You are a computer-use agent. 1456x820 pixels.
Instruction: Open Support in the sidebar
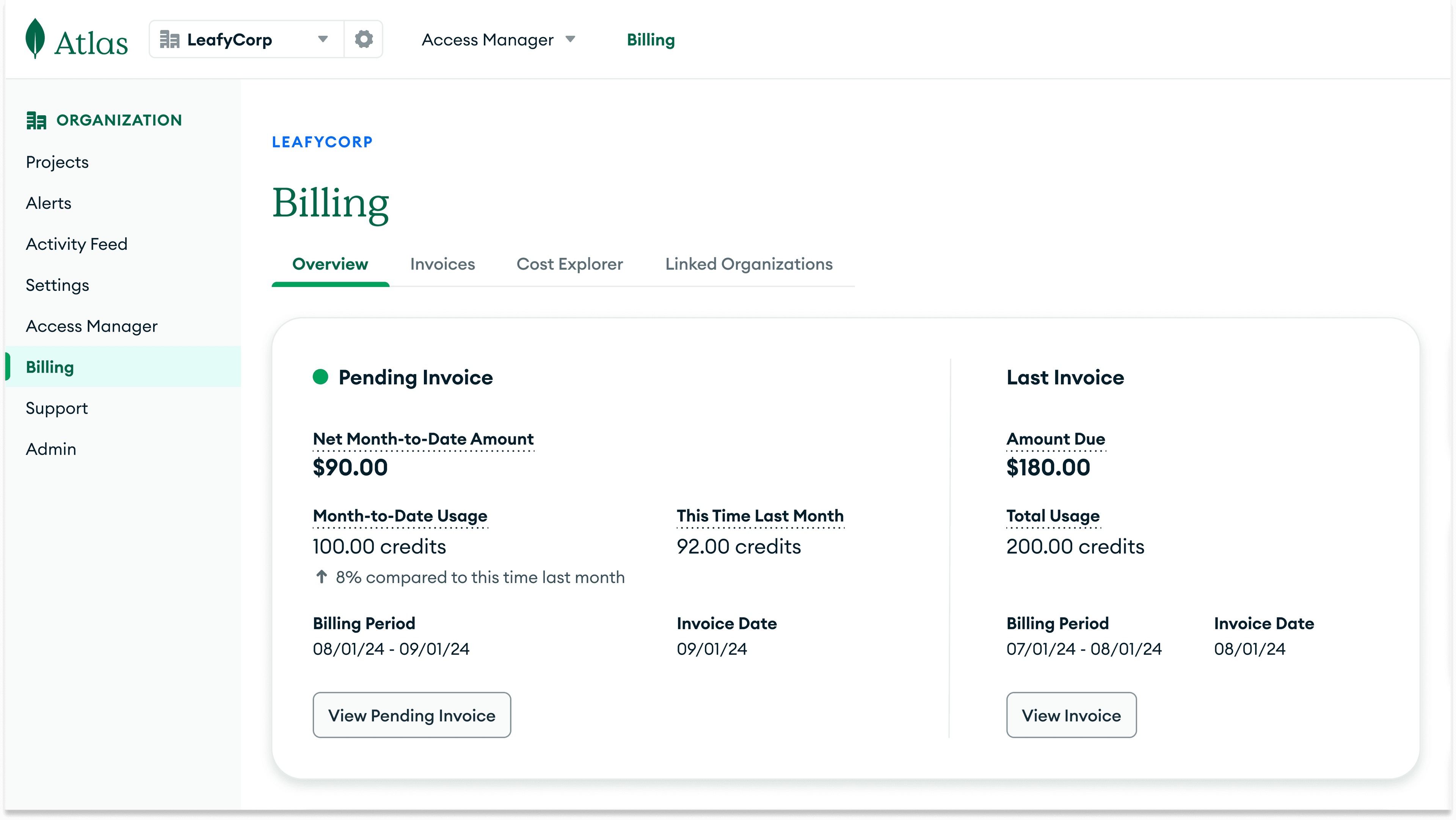[x=56, y=408]
